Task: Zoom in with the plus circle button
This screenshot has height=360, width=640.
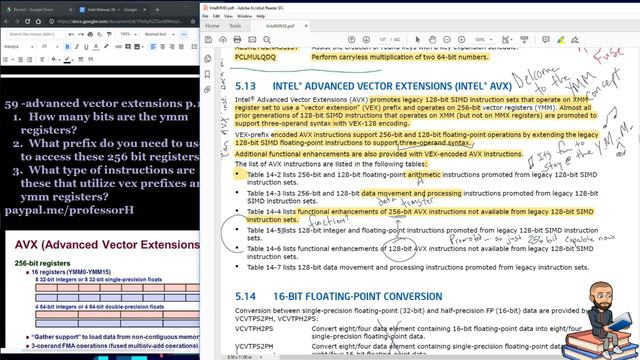Action: click(462, 40)
